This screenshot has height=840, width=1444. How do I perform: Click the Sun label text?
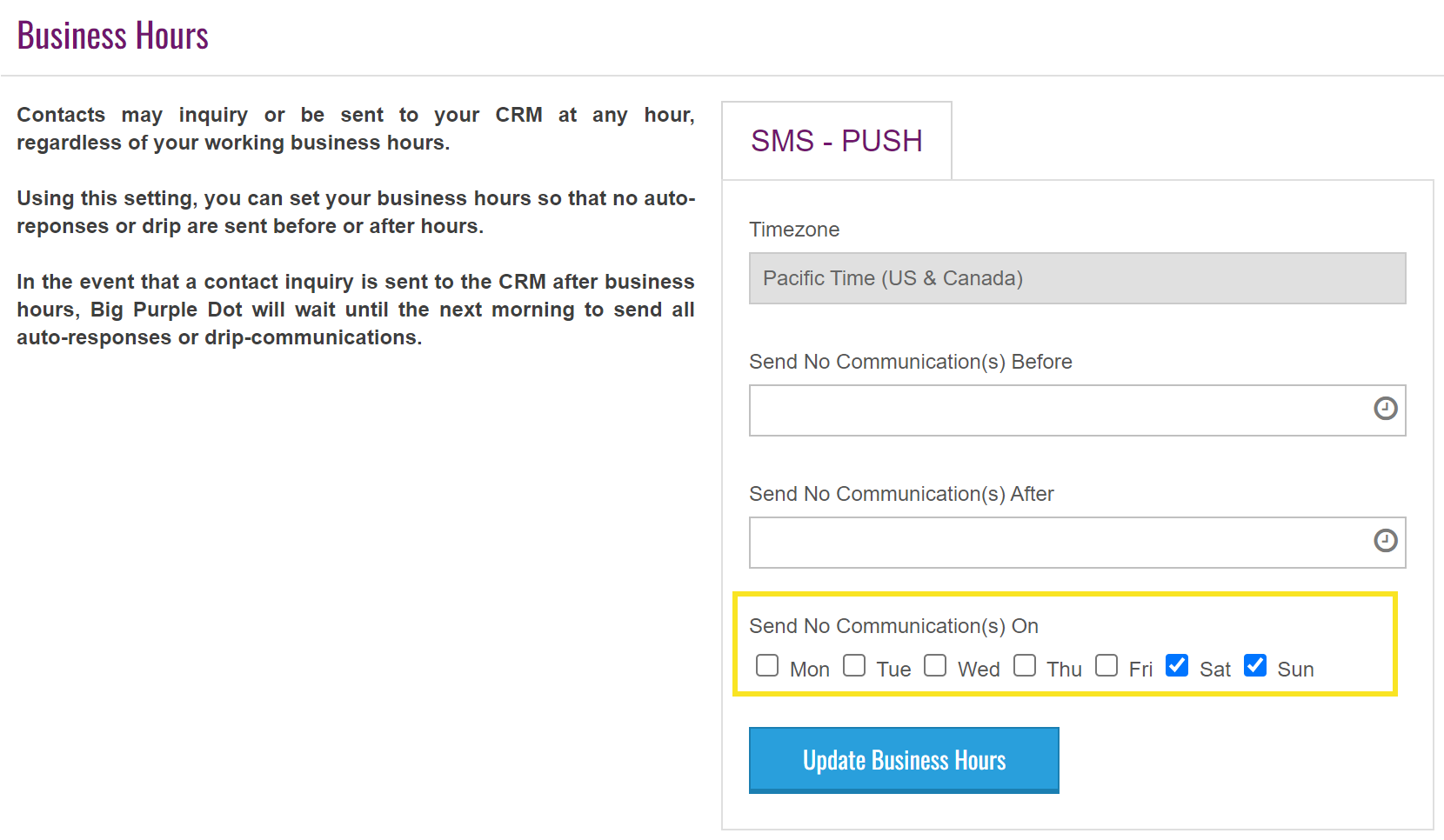pos(1295,670)
